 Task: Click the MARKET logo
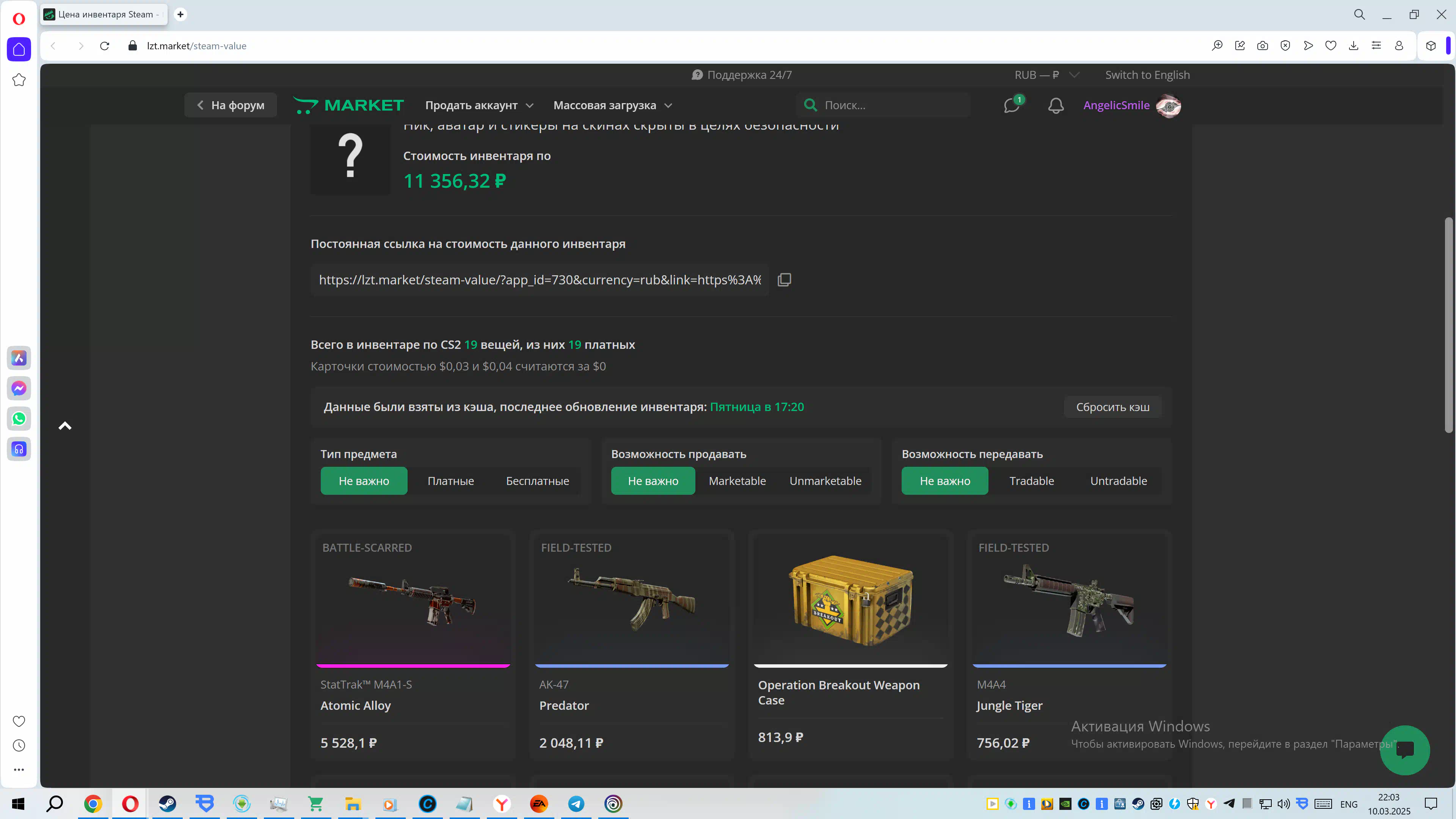(349, 105)
